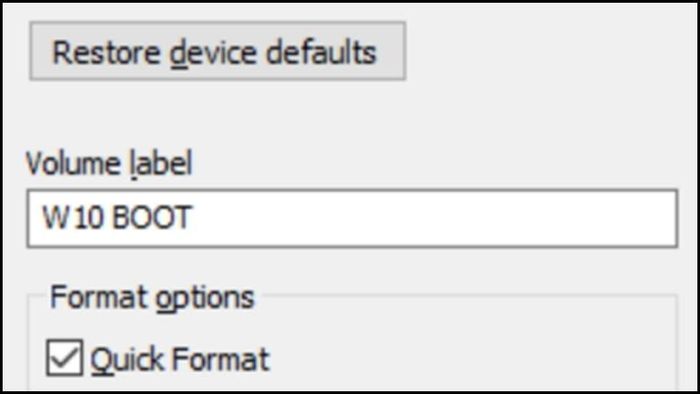Click the Format options group heading

pyautogui.click(x=152, y=298)
